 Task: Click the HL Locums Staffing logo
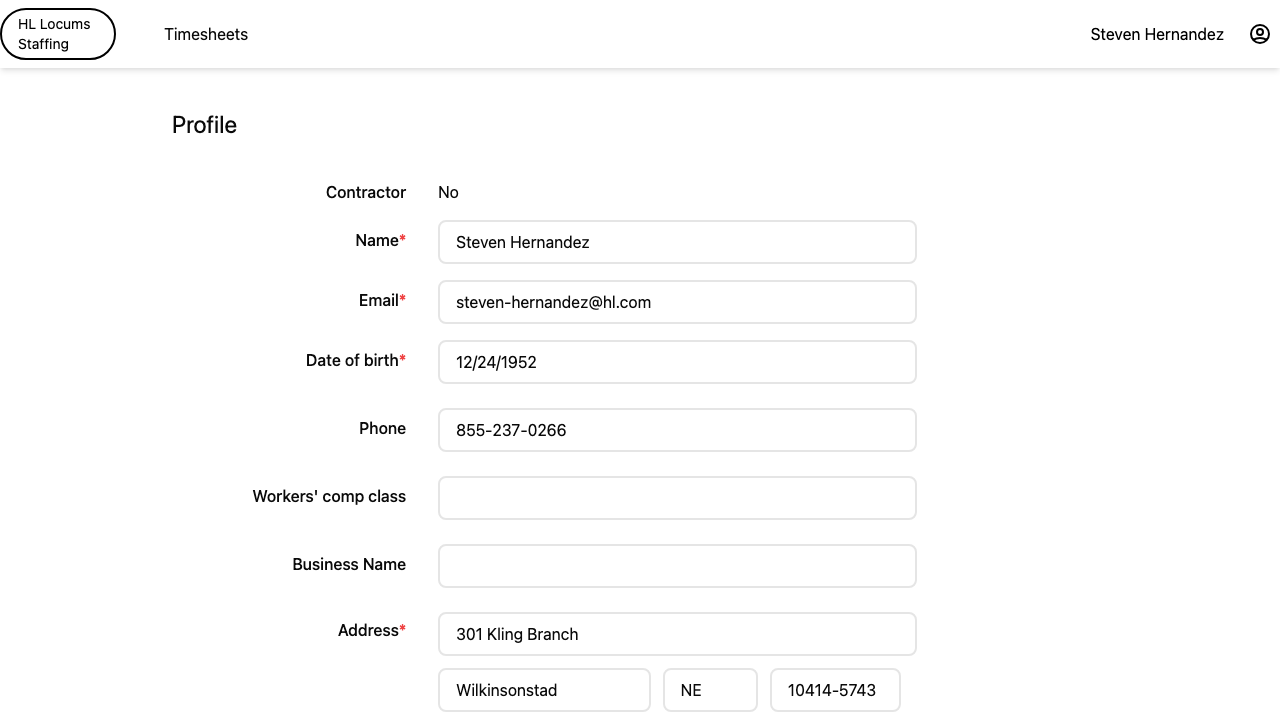click(x=58, y=34)
